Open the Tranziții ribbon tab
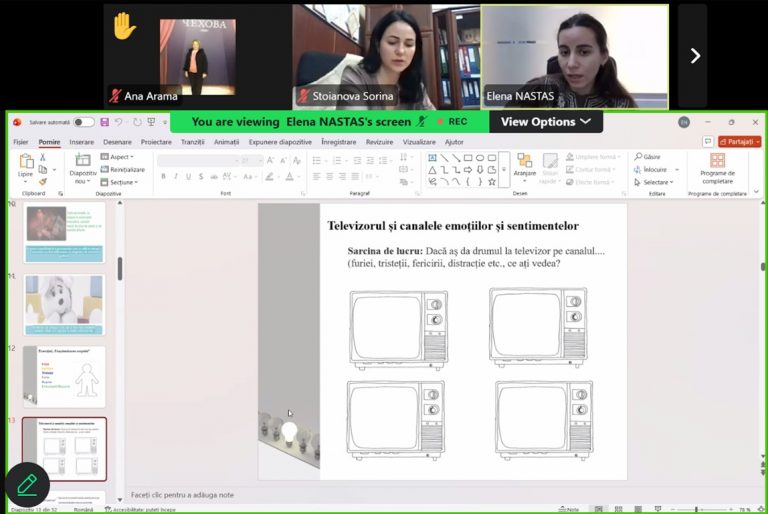The height and width of the screenshot is (514, 768). point(192,142)
